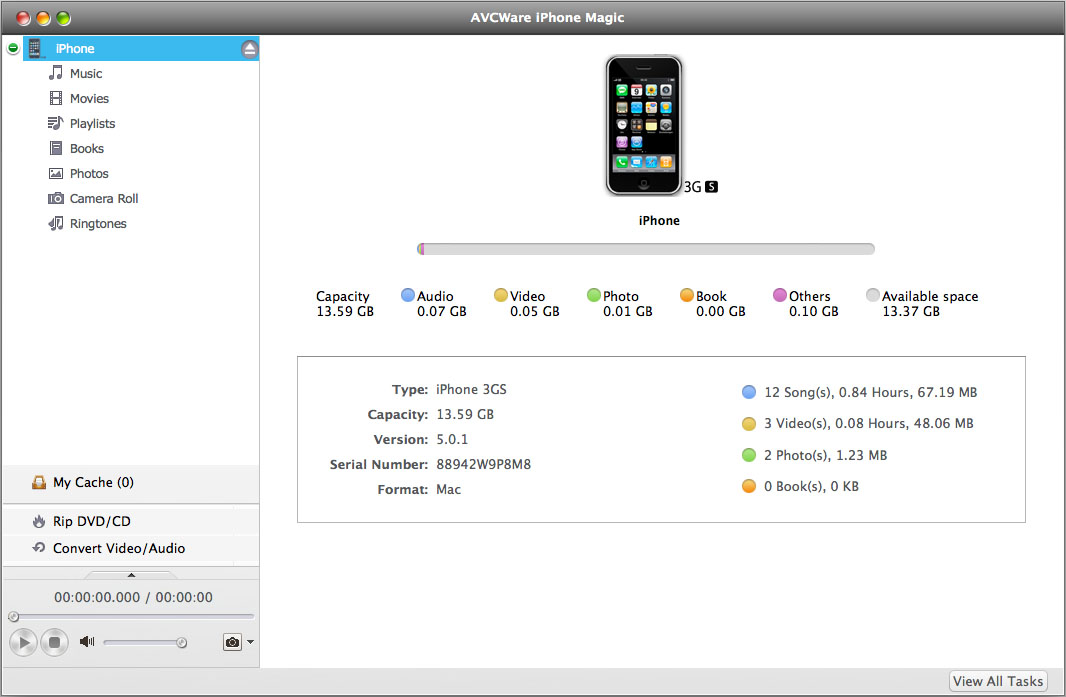Select Books in the sidebar
1066x697 pixels.
(x=87, y=148)
